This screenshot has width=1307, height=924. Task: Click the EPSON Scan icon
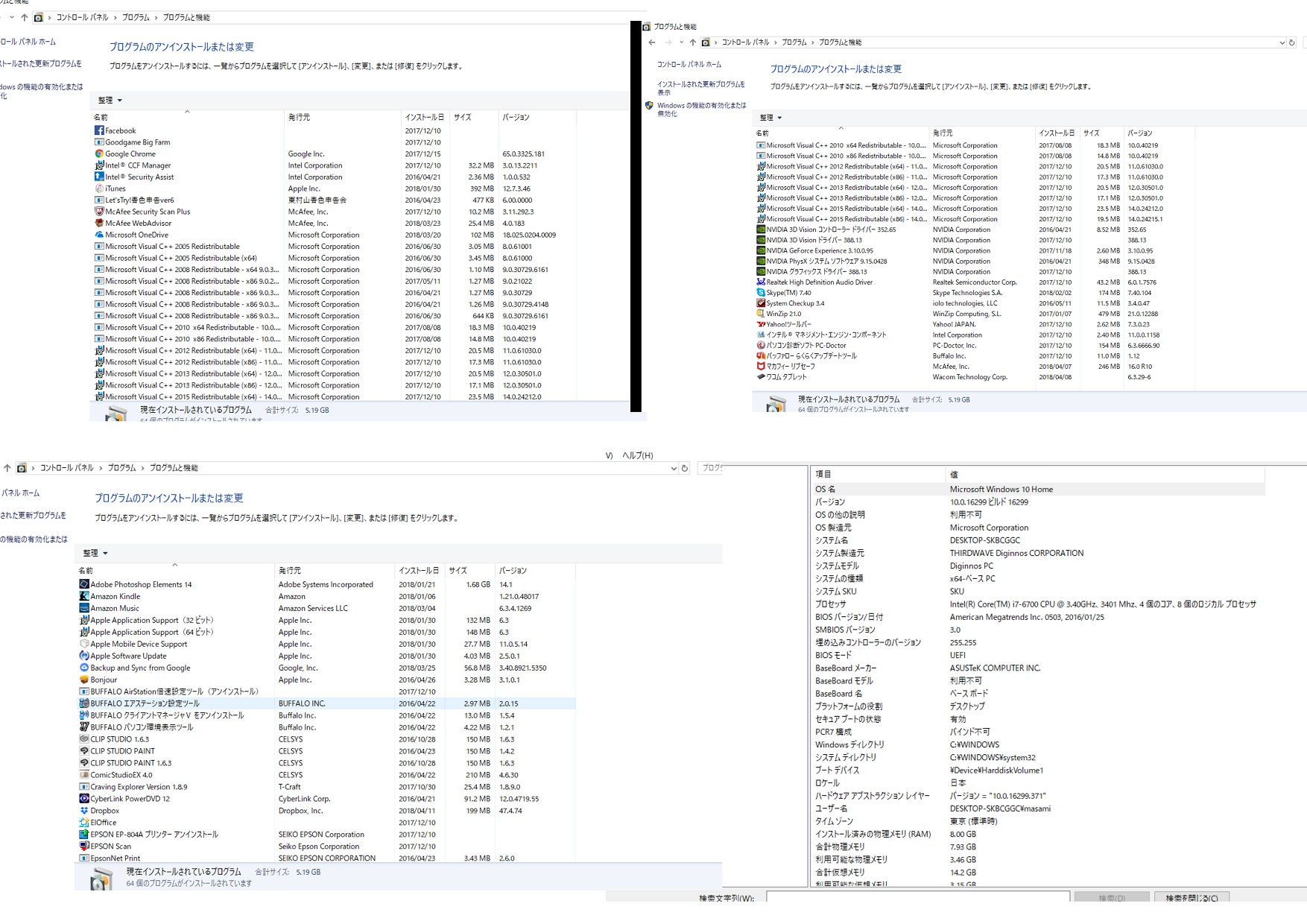point(84,847)
